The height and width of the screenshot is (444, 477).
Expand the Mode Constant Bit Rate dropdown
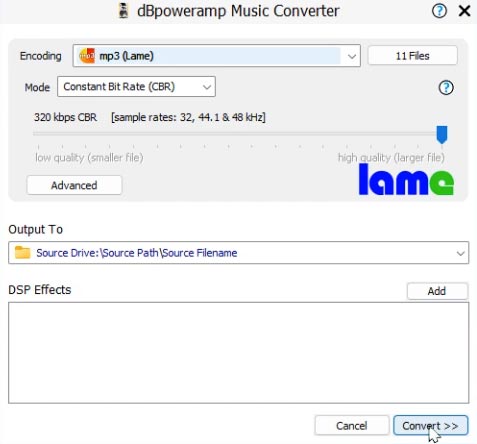point(136,87)
